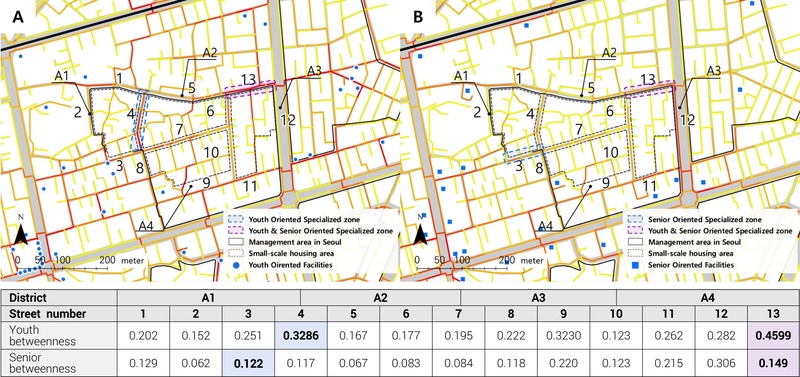Select the youth value 0.222
The height and width of the screenshot is (377, 800).
click(x=511, y=335)
